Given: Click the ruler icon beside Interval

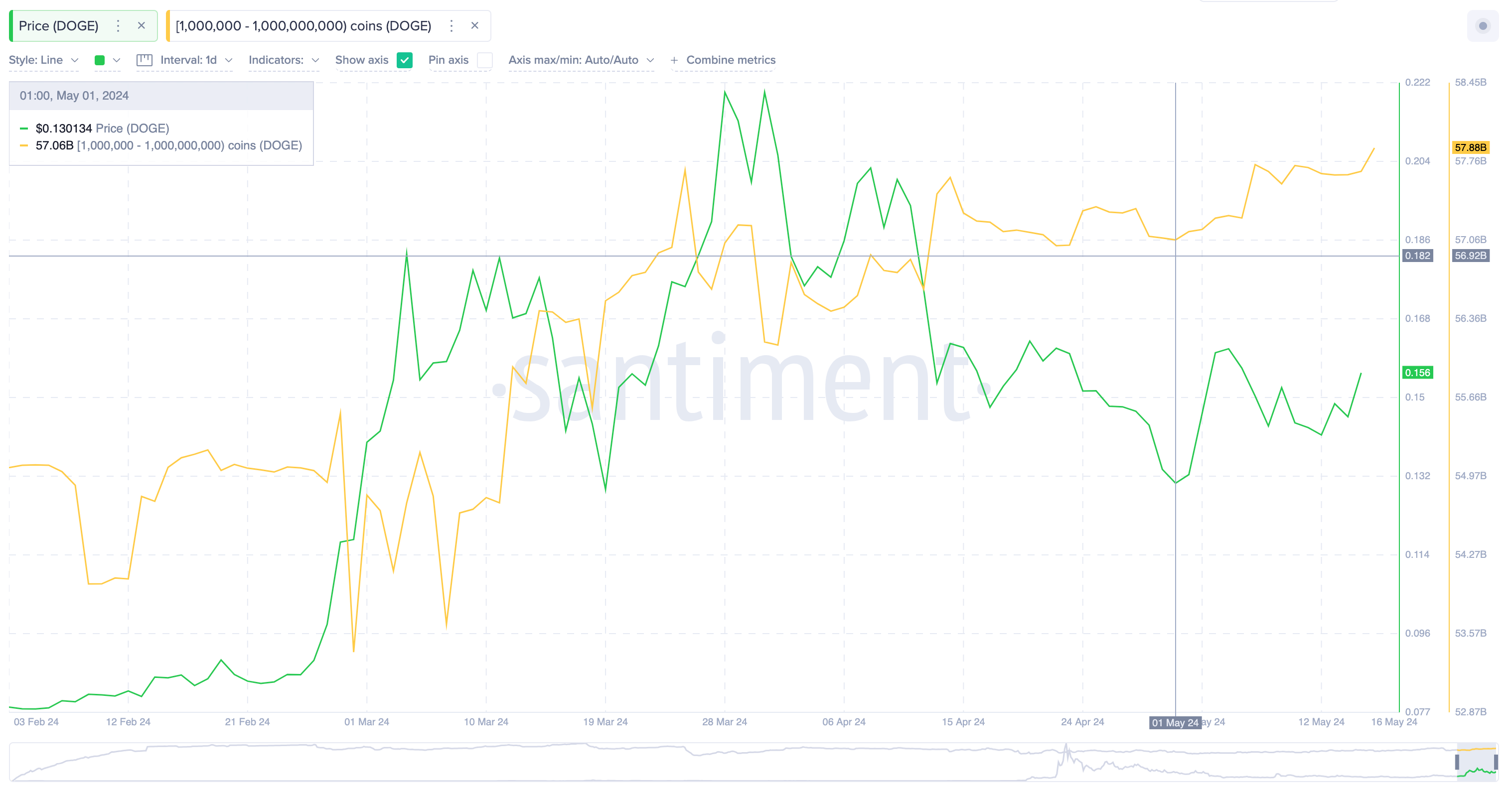Looking at the screenshot, I should coord(145,60).
